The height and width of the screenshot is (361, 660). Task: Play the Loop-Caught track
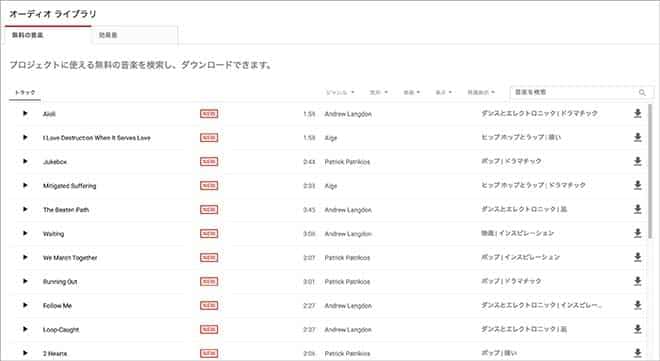pos(25,329)
